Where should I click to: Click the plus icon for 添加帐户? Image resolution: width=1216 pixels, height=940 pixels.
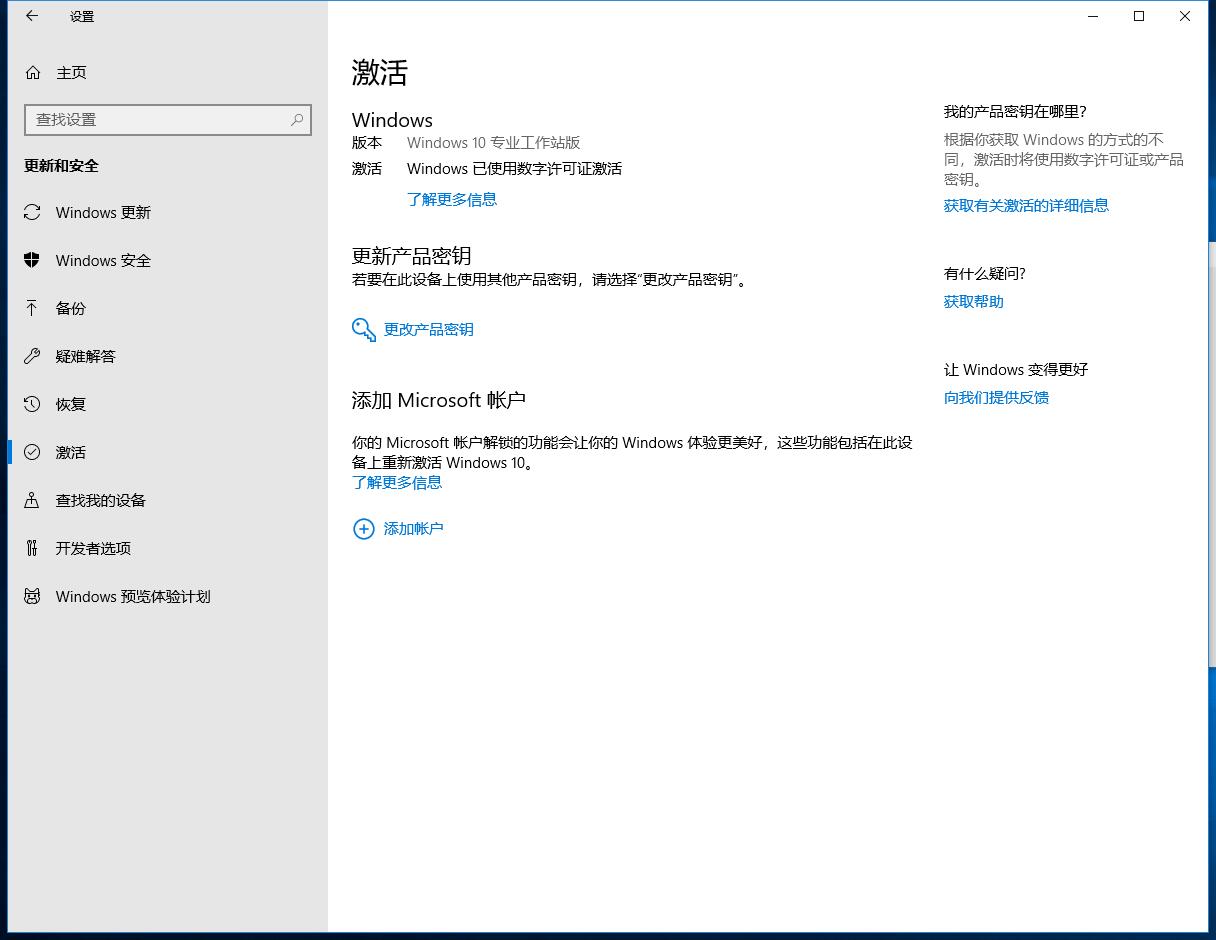point(363,529)
